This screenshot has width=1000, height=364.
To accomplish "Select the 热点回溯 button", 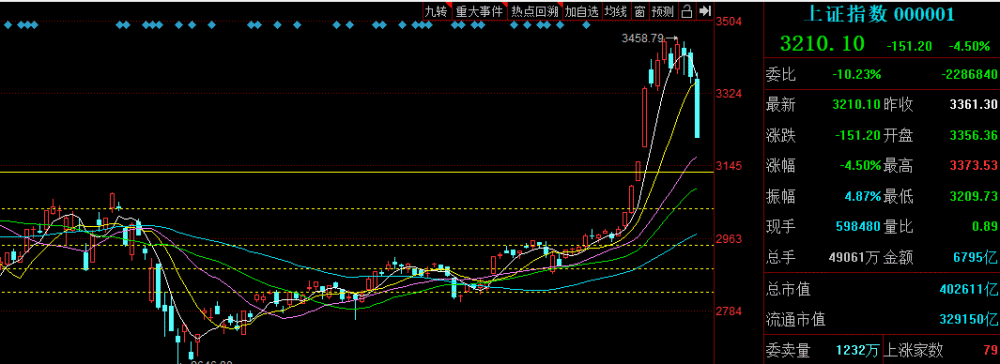I will [535, 11].
